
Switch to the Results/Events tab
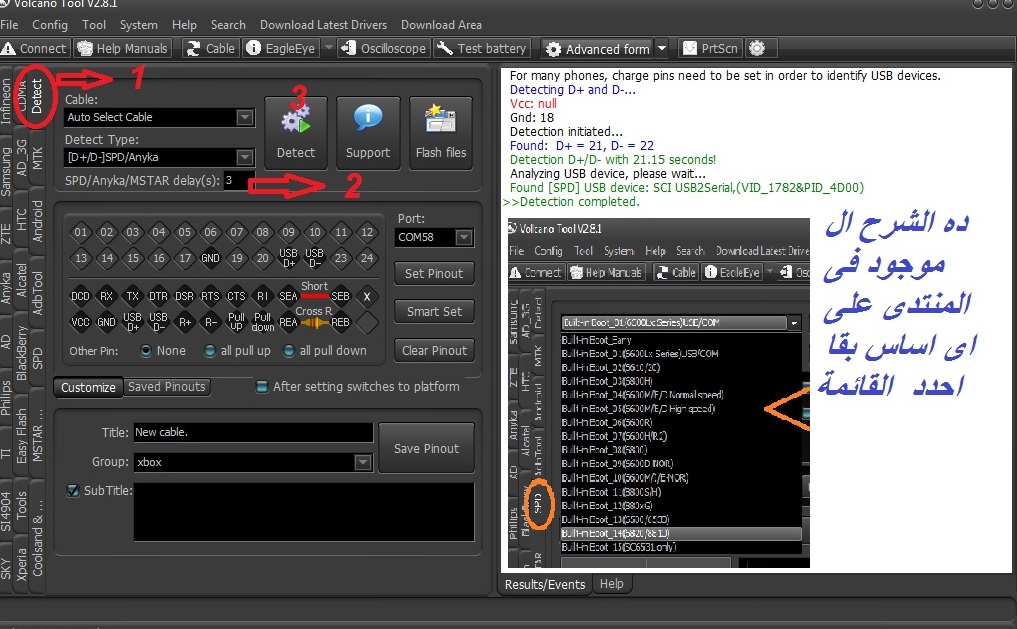[x=545, y=584]
